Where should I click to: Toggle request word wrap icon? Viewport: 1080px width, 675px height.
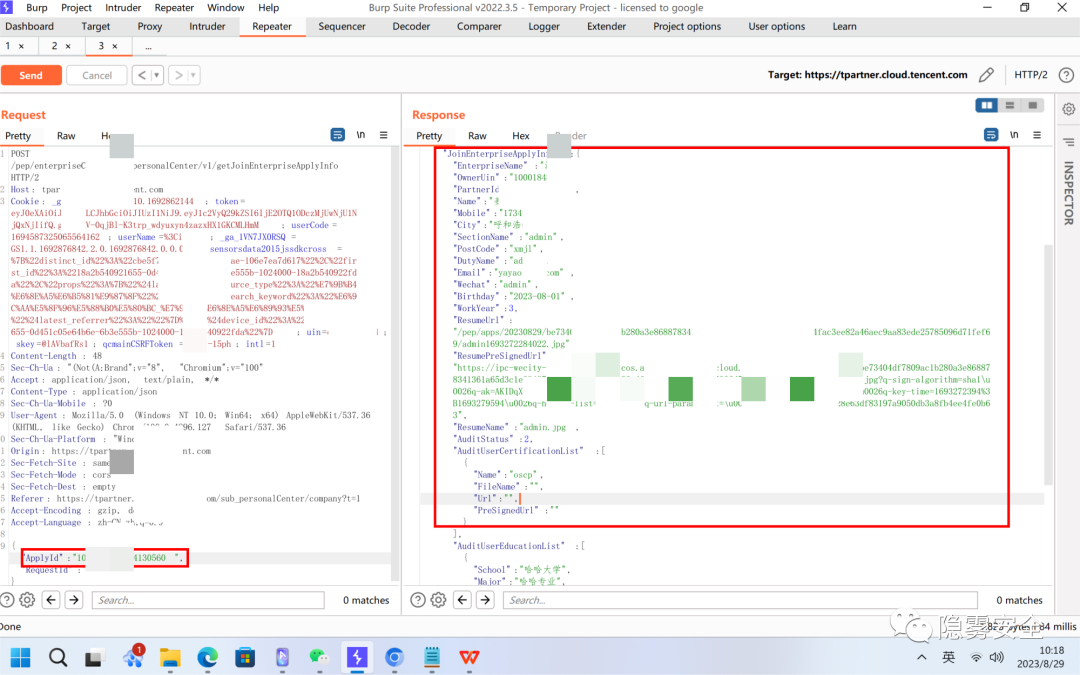tap(338, 135)
